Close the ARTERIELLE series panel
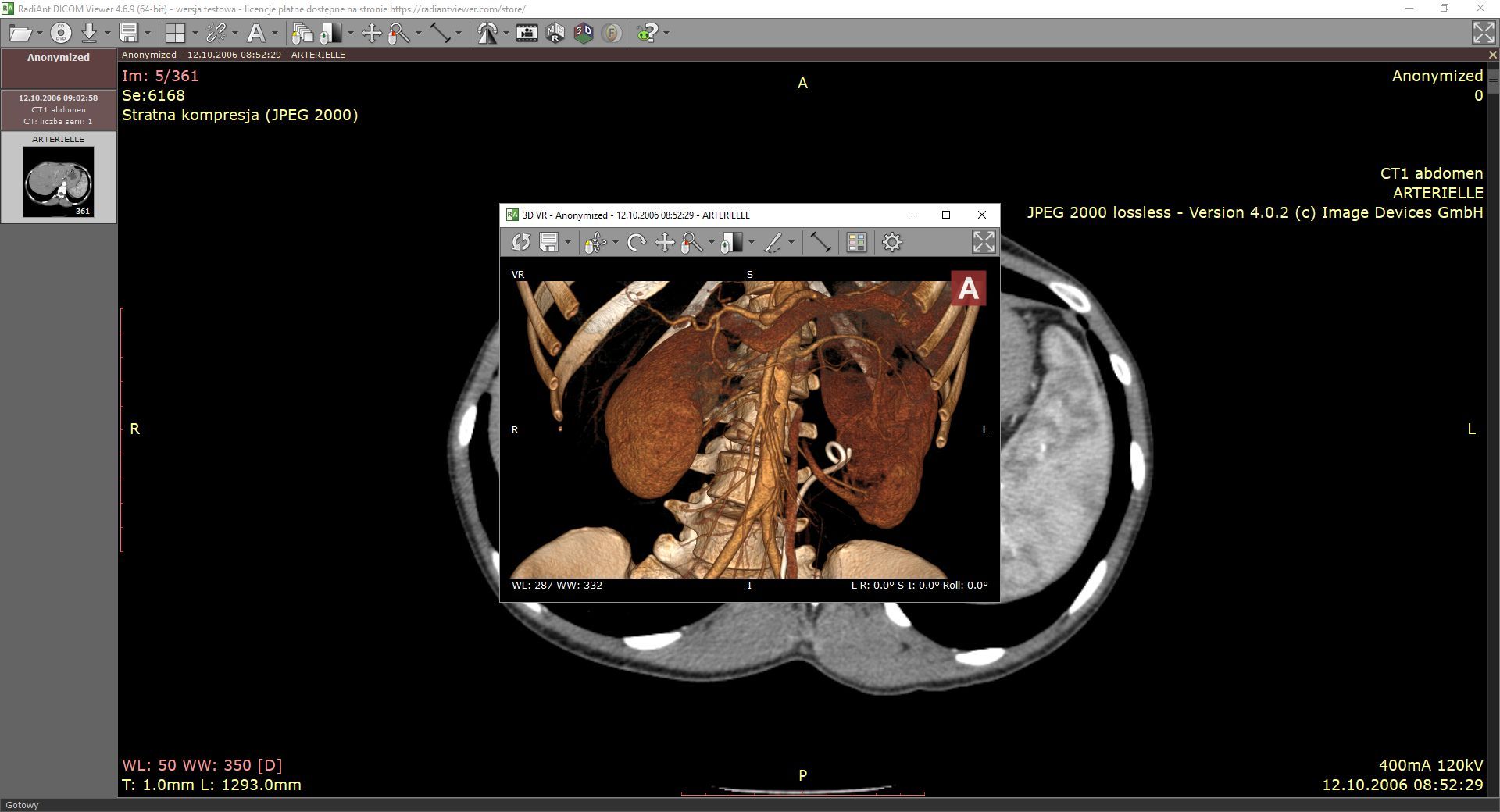This screenshot has width=1500, height=812. [x=1492, y=55]
